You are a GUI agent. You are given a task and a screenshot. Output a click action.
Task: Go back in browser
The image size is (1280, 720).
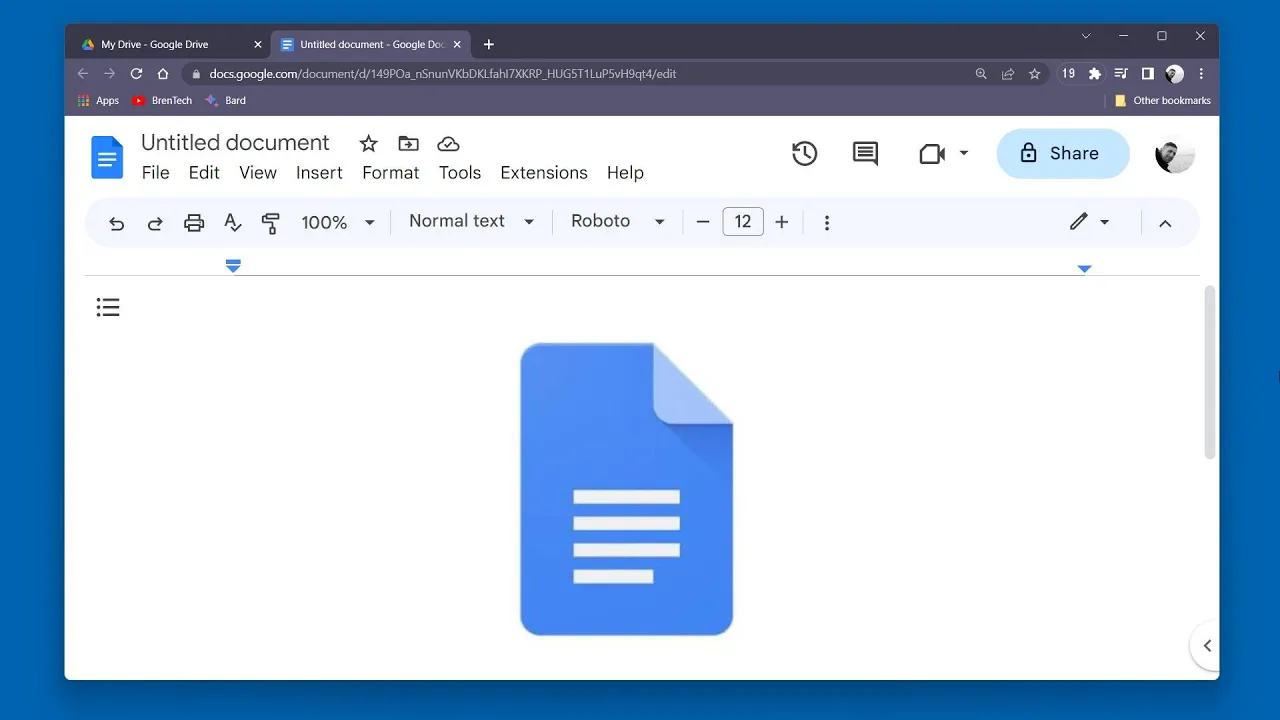pos(83,73)
